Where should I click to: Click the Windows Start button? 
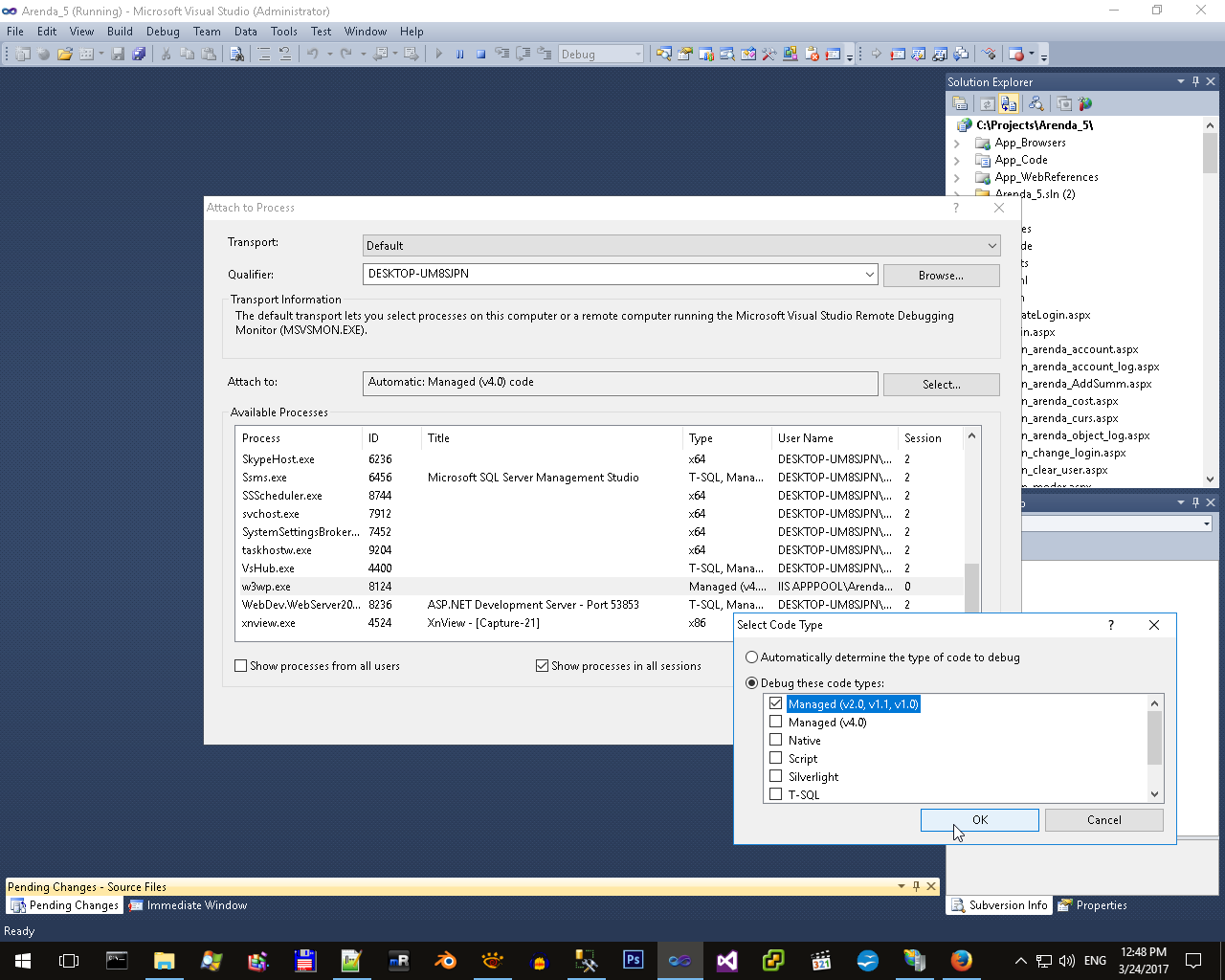23,960
